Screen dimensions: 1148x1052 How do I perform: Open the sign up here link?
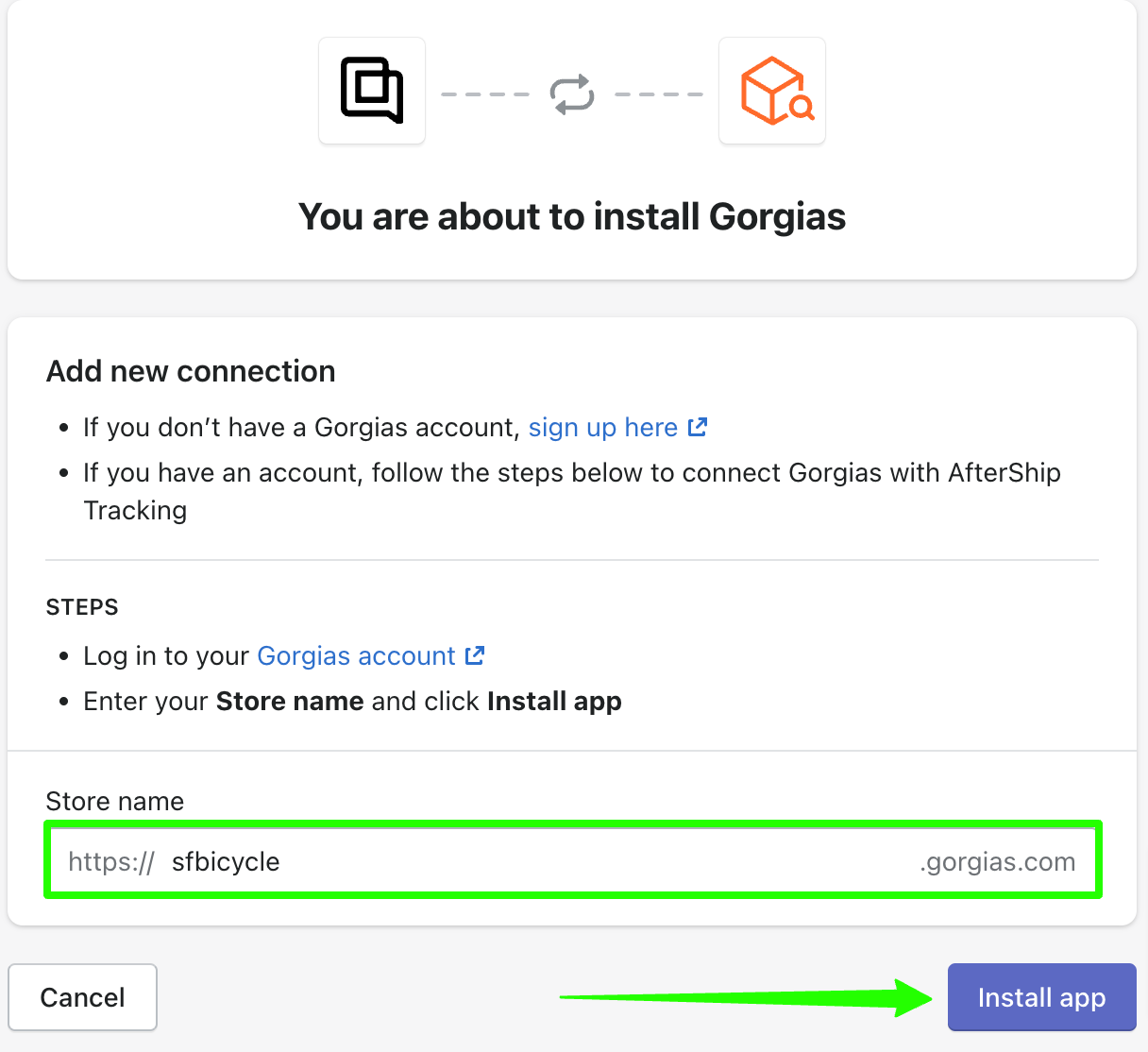pyautogui.click(x=603, y=427)
